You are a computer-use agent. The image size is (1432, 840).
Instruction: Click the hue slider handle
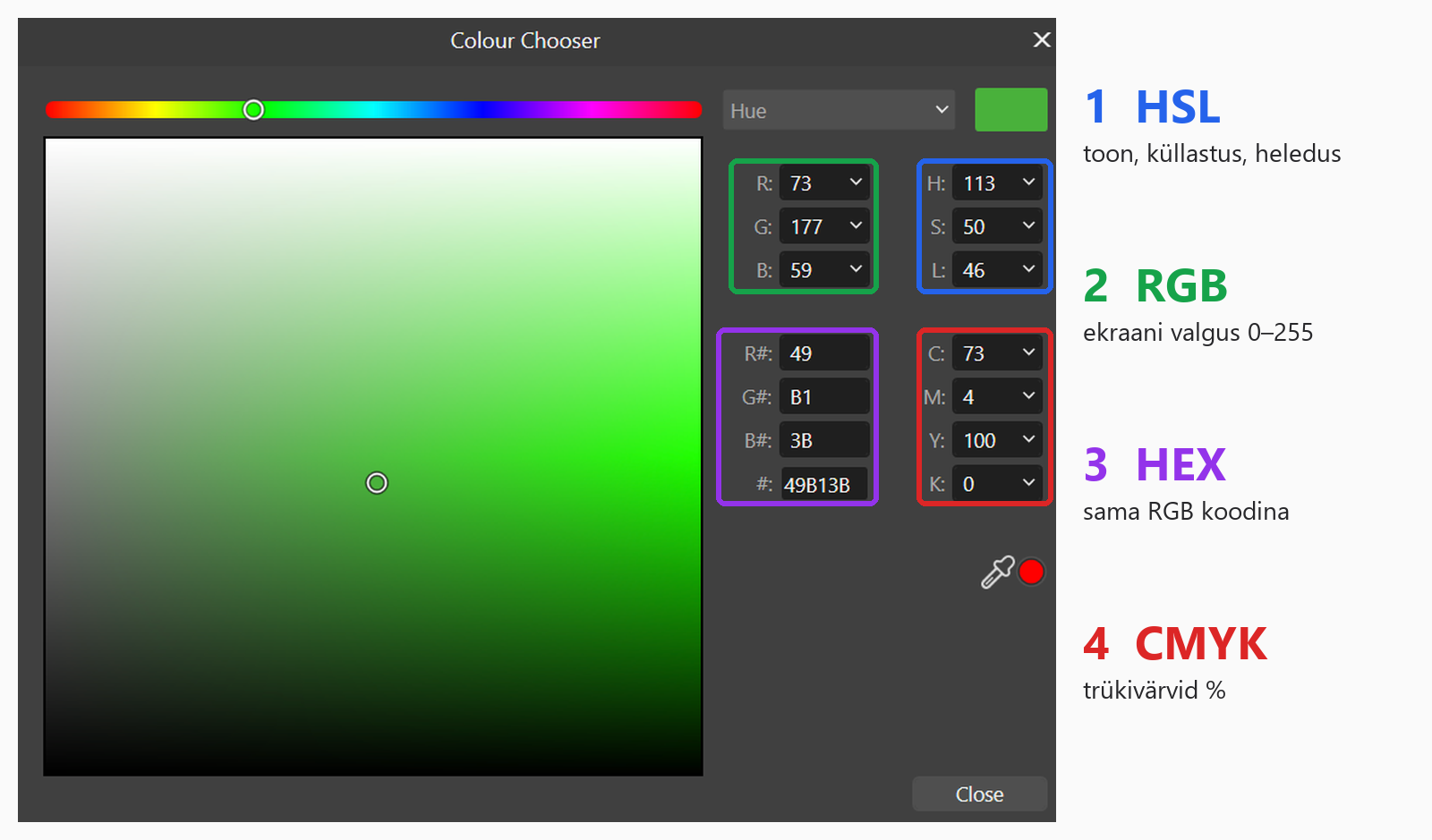click(253, 109)
